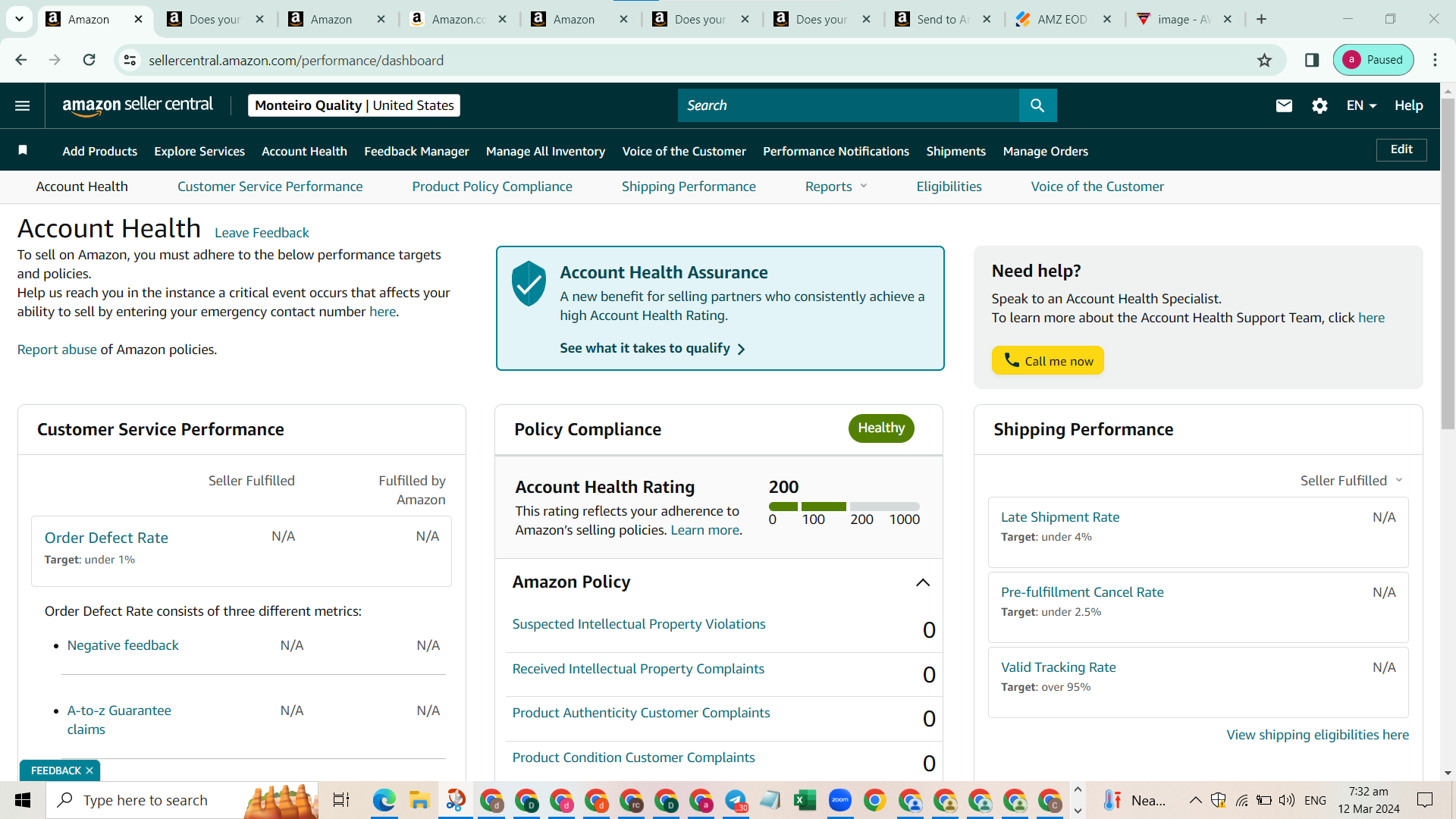Reload the page
Screen dimensions: 1456x819
pyautogui.click(x=89, y=60)
